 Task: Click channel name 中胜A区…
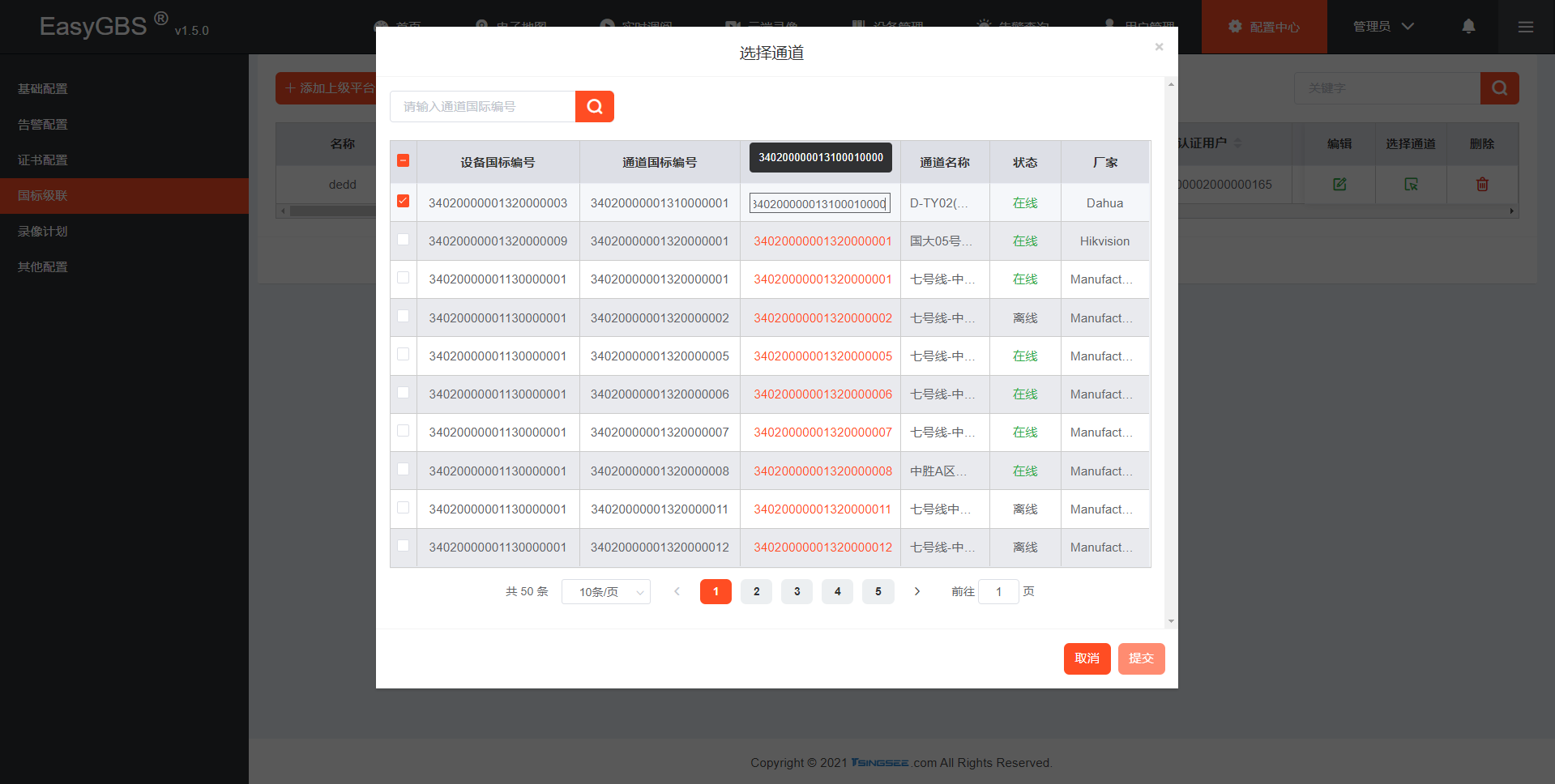pyautogui.click(x=938, y=471)
